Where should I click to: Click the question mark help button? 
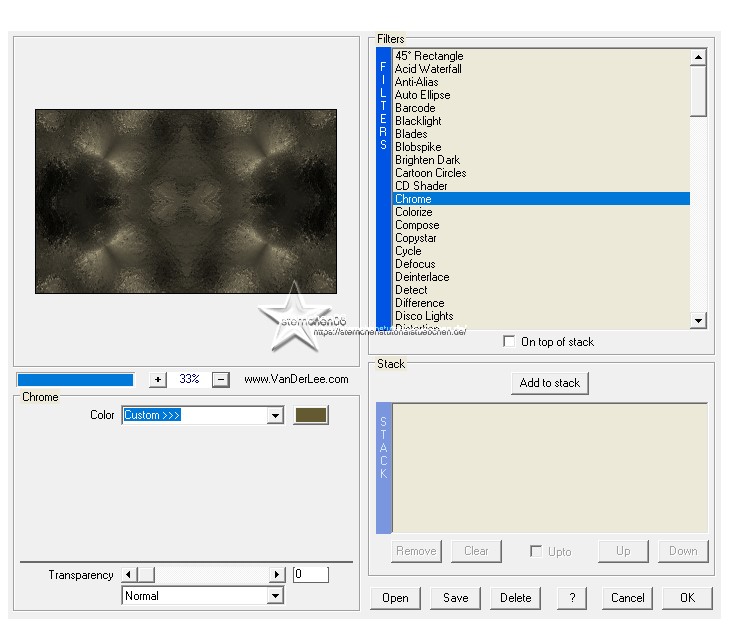click(571, 598)
